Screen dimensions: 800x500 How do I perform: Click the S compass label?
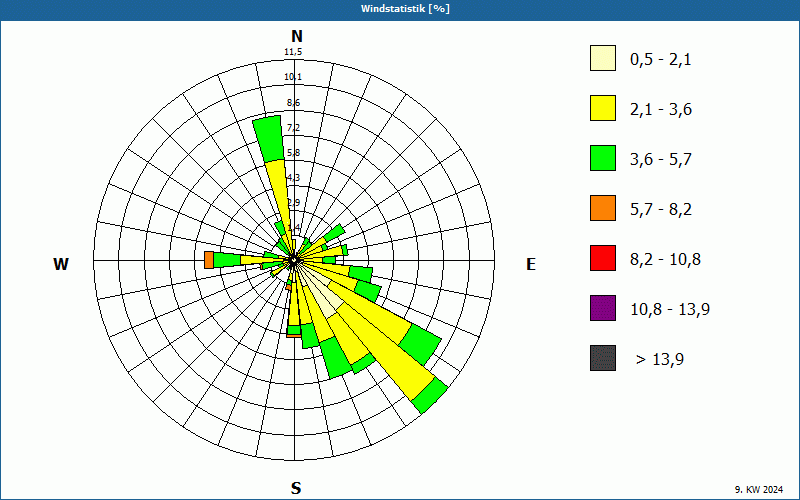pos(296,489)
